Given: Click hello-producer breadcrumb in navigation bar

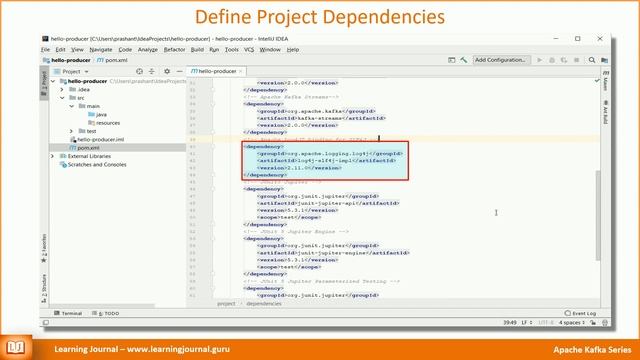Looking at the screenshot, I should click(67, 60).
